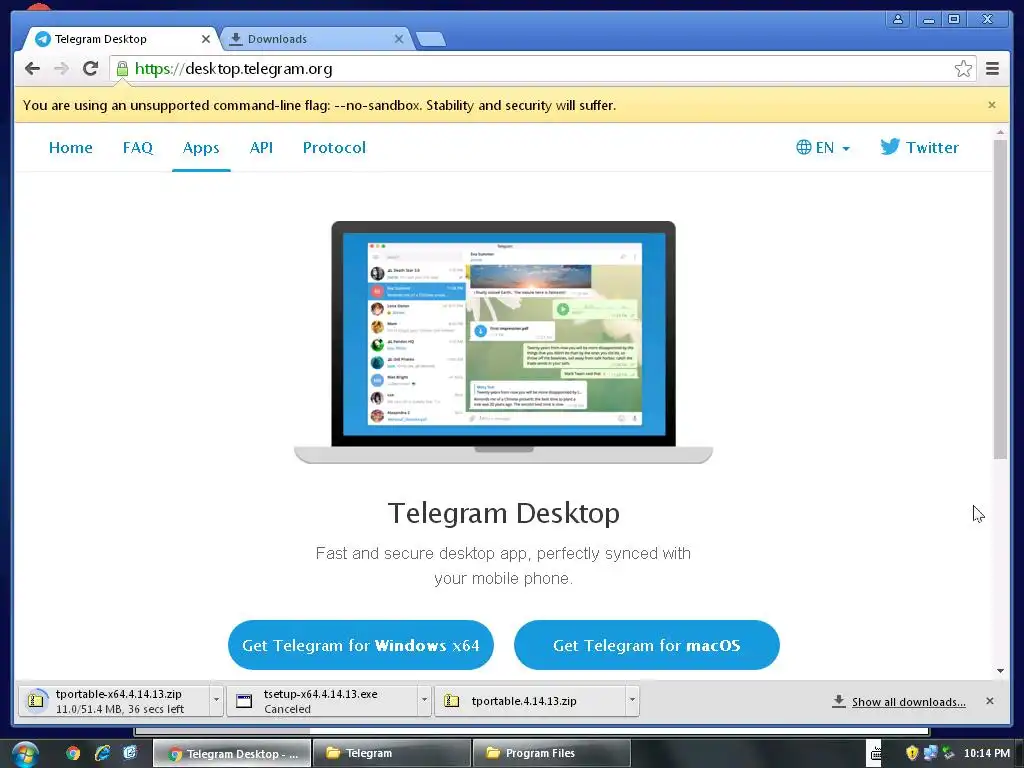1024x768 pixels.
Task: Switch to the Telegram folder taskbar window
Action: tap(392, 753)
